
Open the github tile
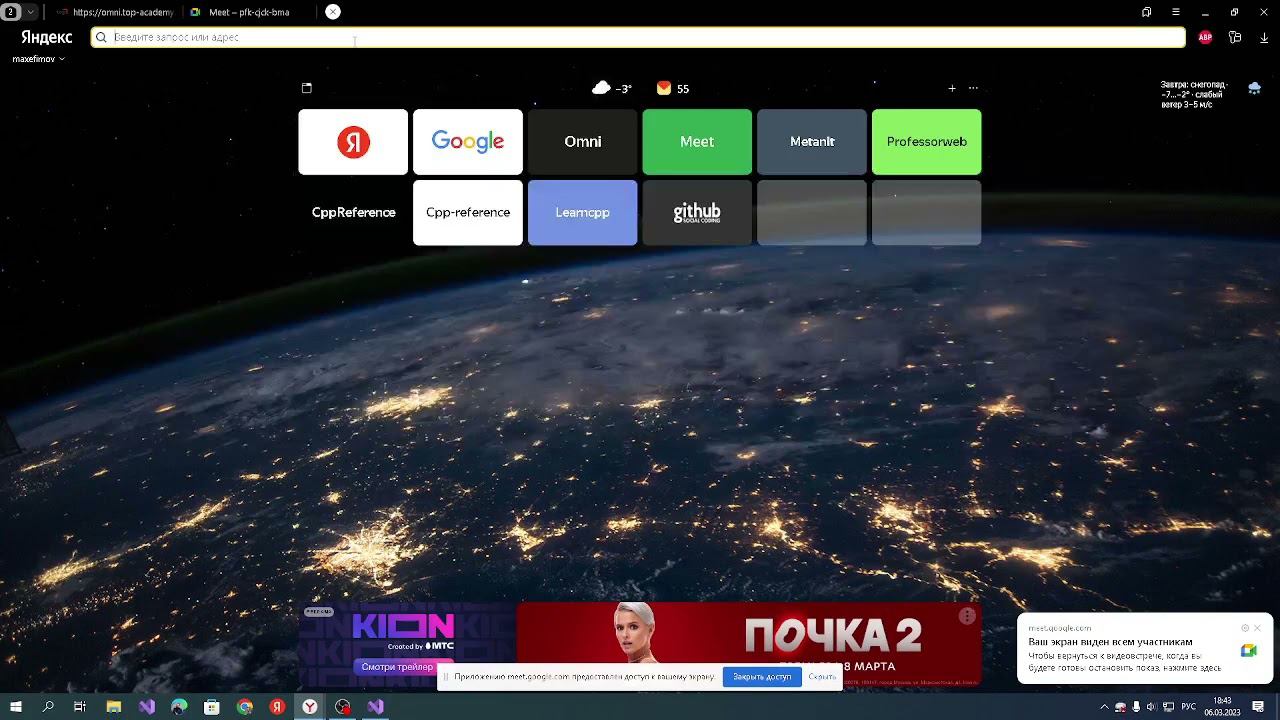pos(697,212)
